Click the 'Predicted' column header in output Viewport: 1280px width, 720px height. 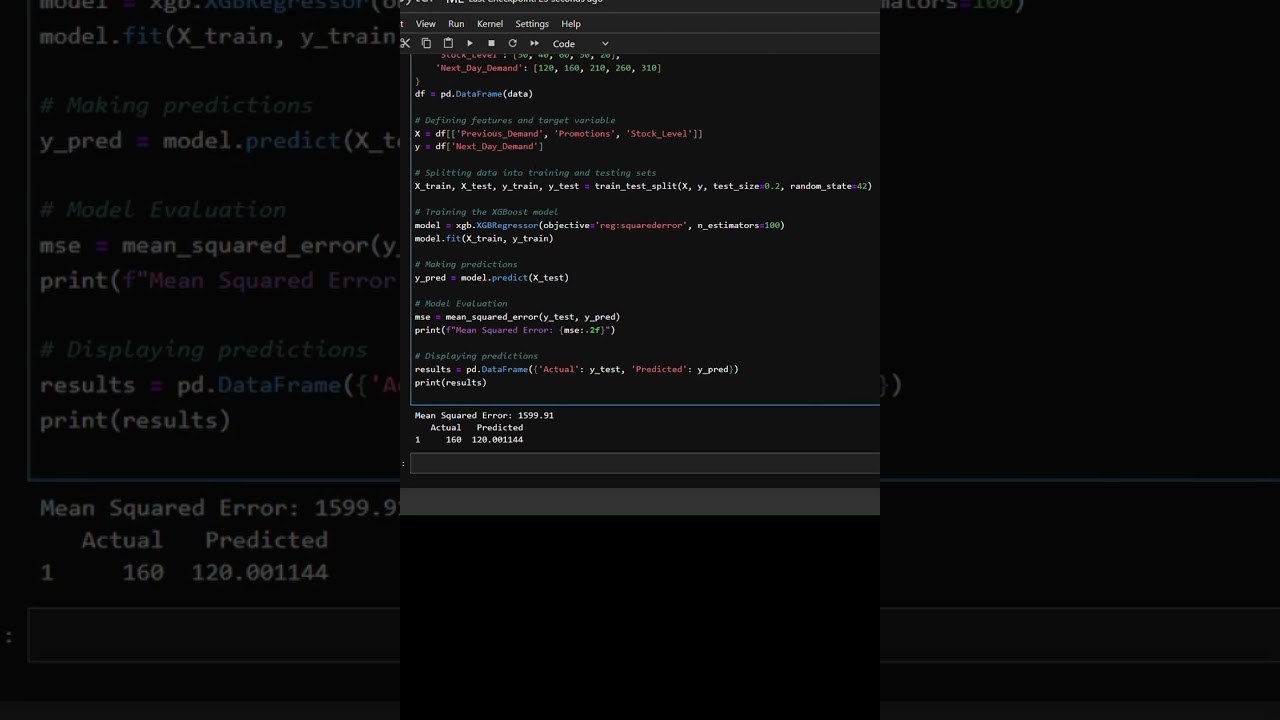500,427
